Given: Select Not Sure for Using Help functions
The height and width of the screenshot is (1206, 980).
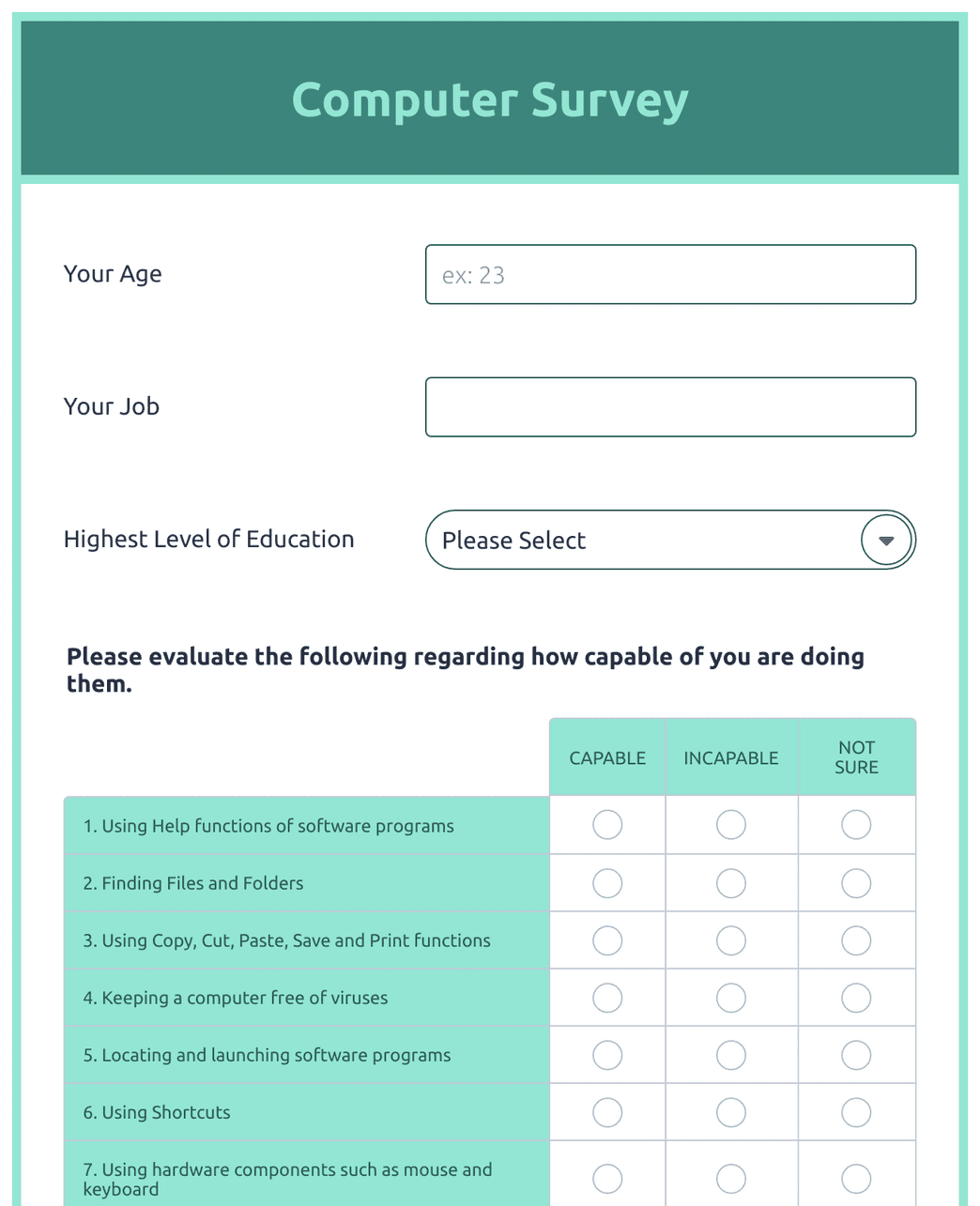Looking at the screenshot, I should [x=856, y=825].
